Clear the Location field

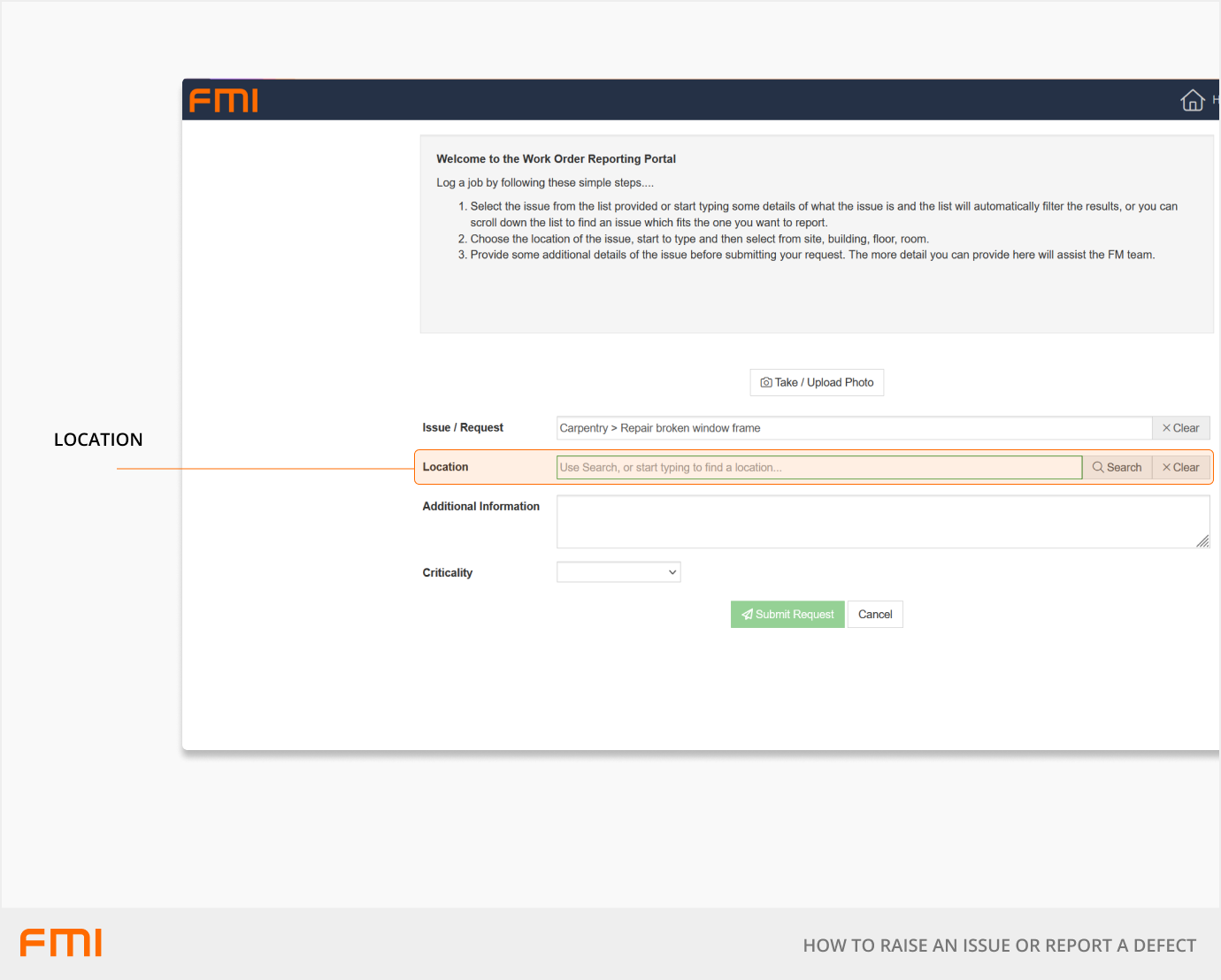pyautogui.click(x=1180, y=467)
